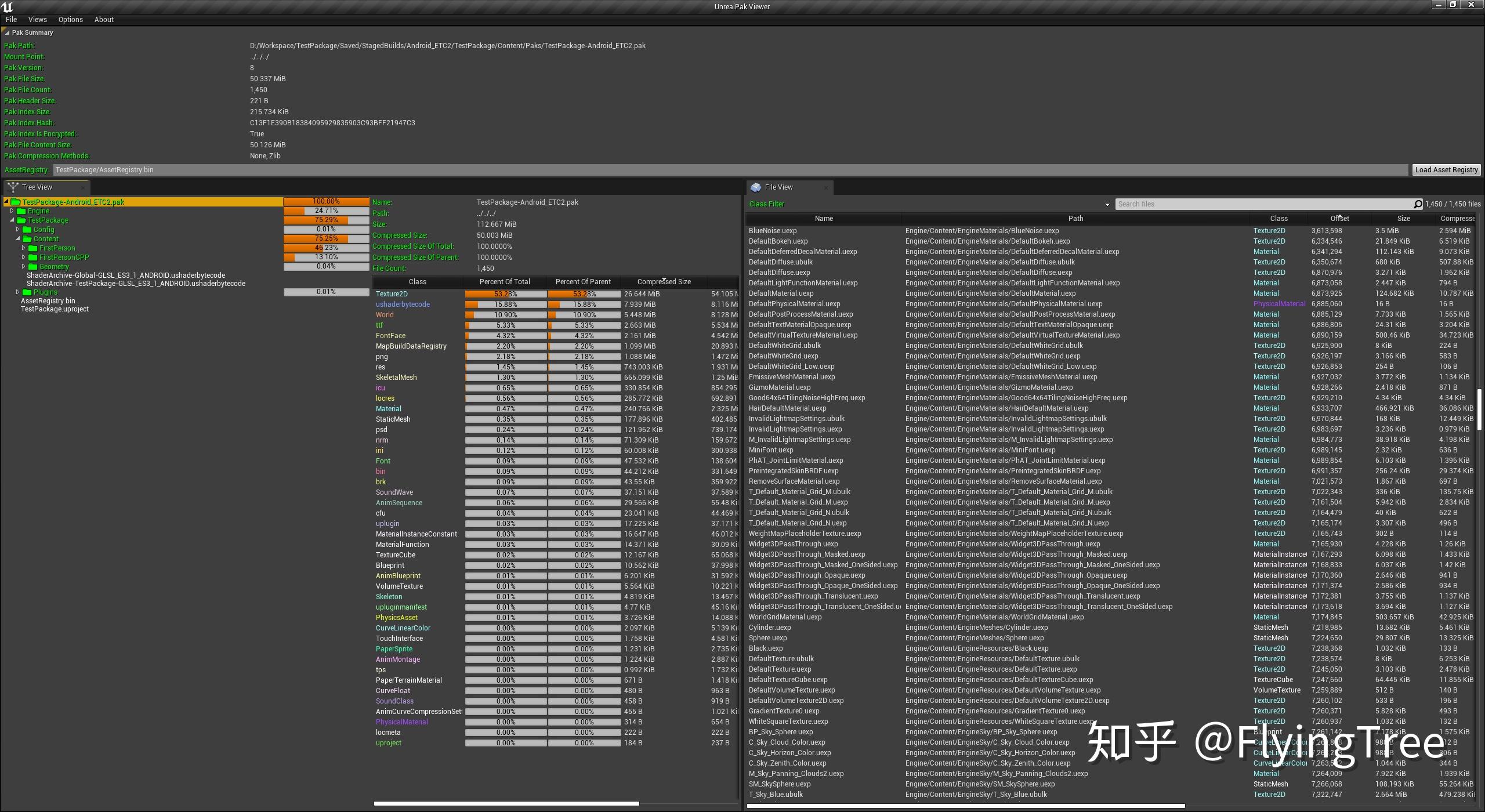Screen dimensions: 1485x812
Task: Click the Load Asset Registry button
Action: 1446,169
